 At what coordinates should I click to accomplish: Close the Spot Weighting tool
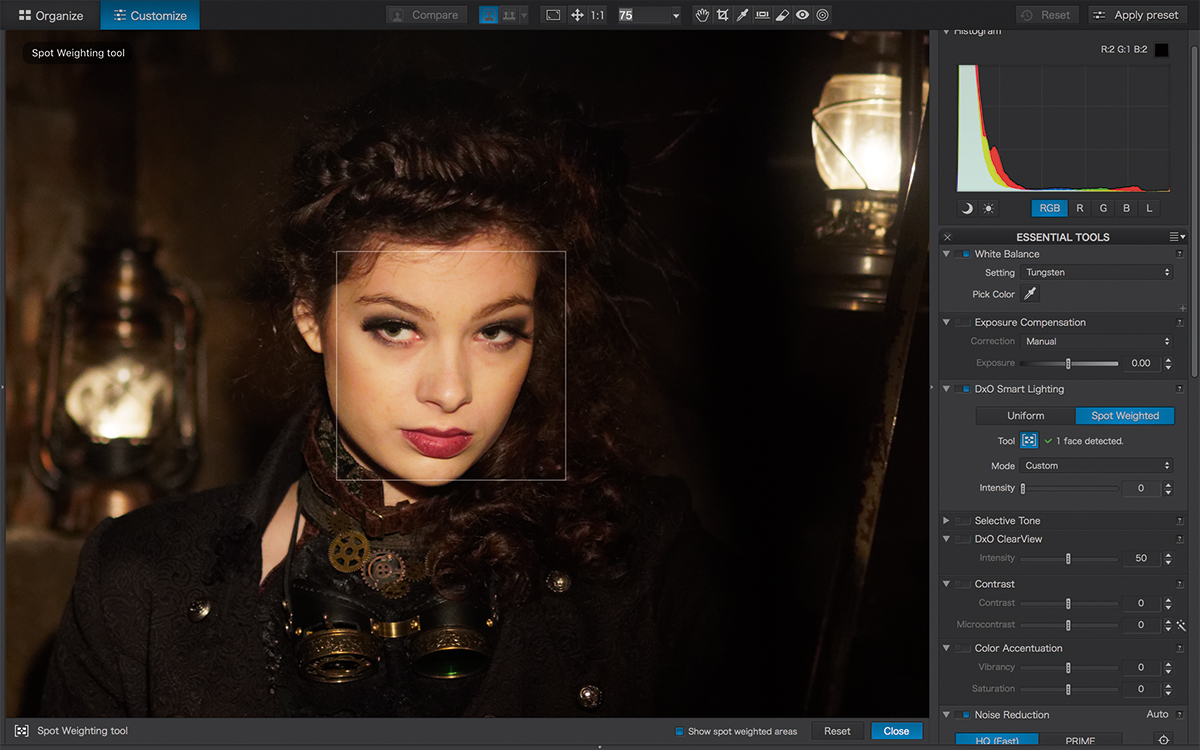(x=897, y=731)
